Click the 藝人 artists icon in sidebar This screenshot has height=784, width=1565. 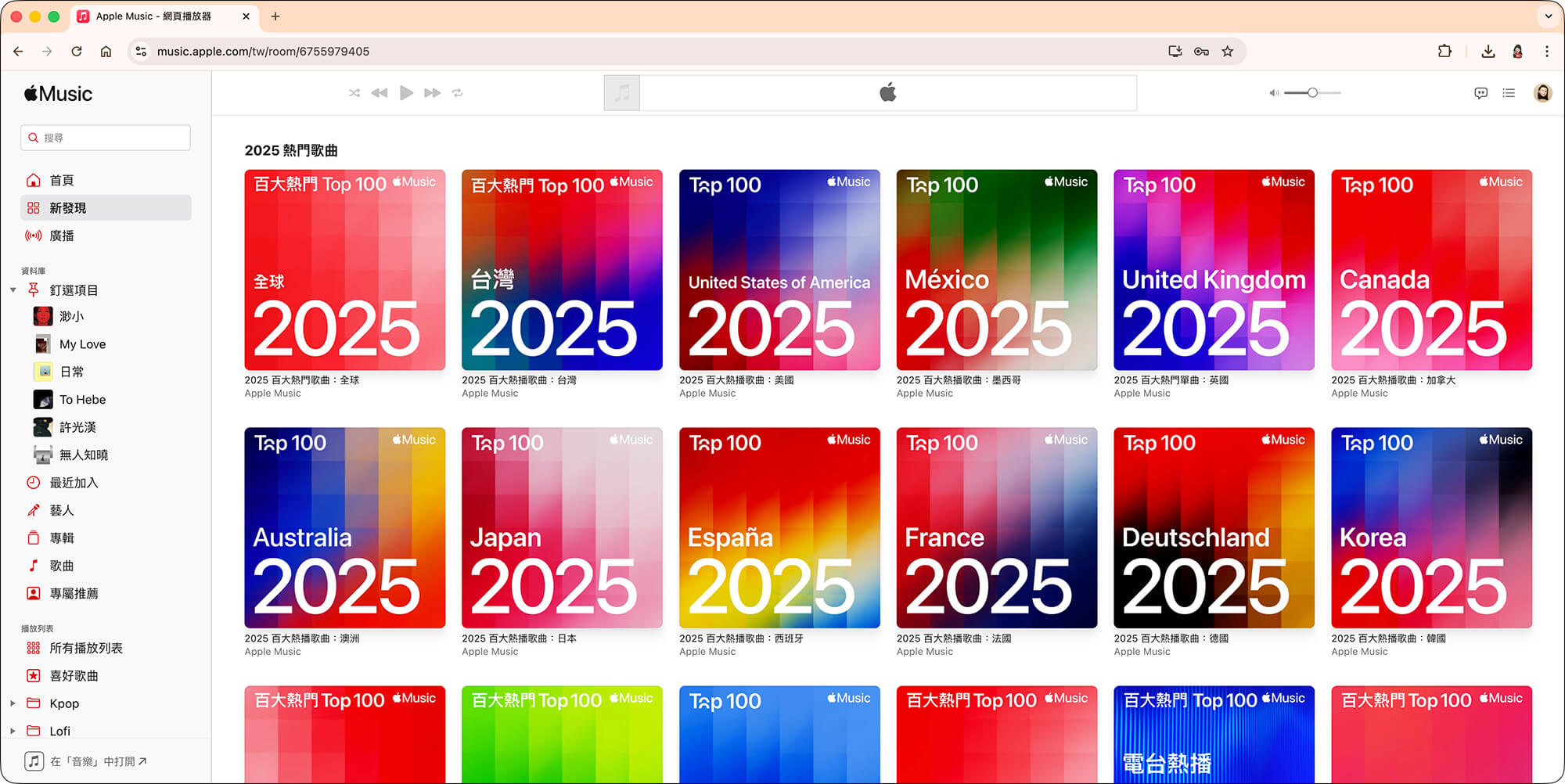(x=34, y=510)
